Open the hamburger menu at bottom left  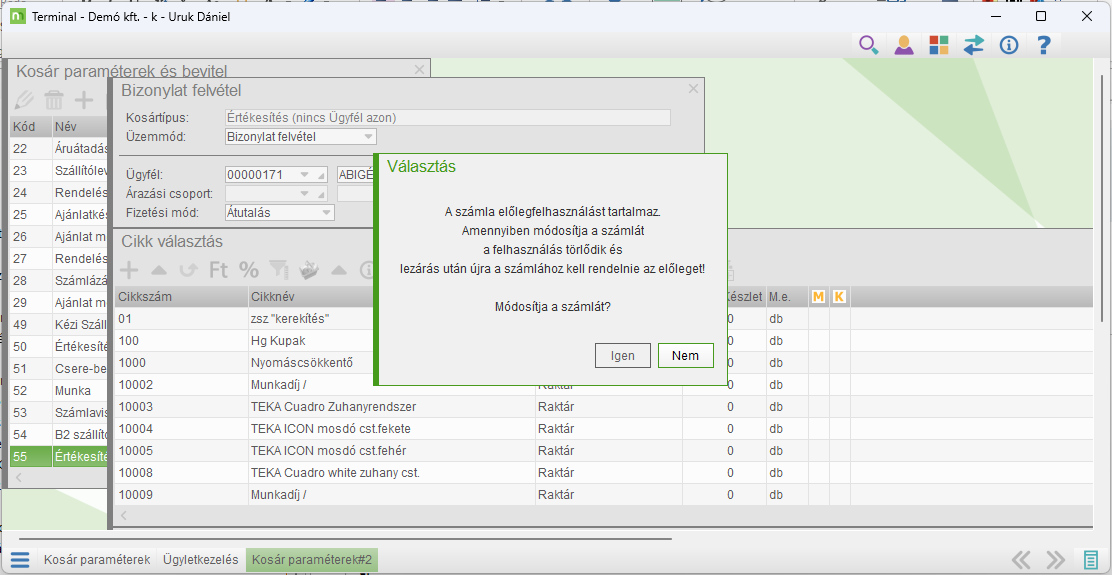(x=20, y=560)
